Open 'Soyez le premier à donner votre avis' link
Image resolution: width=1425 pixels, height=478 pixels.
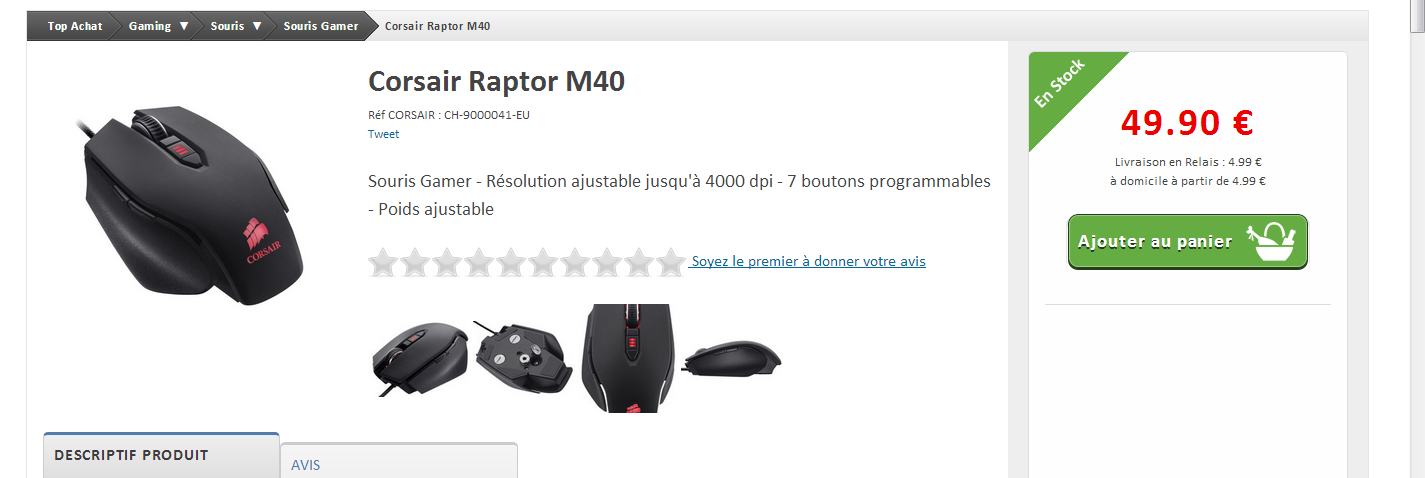coord(808,261)
